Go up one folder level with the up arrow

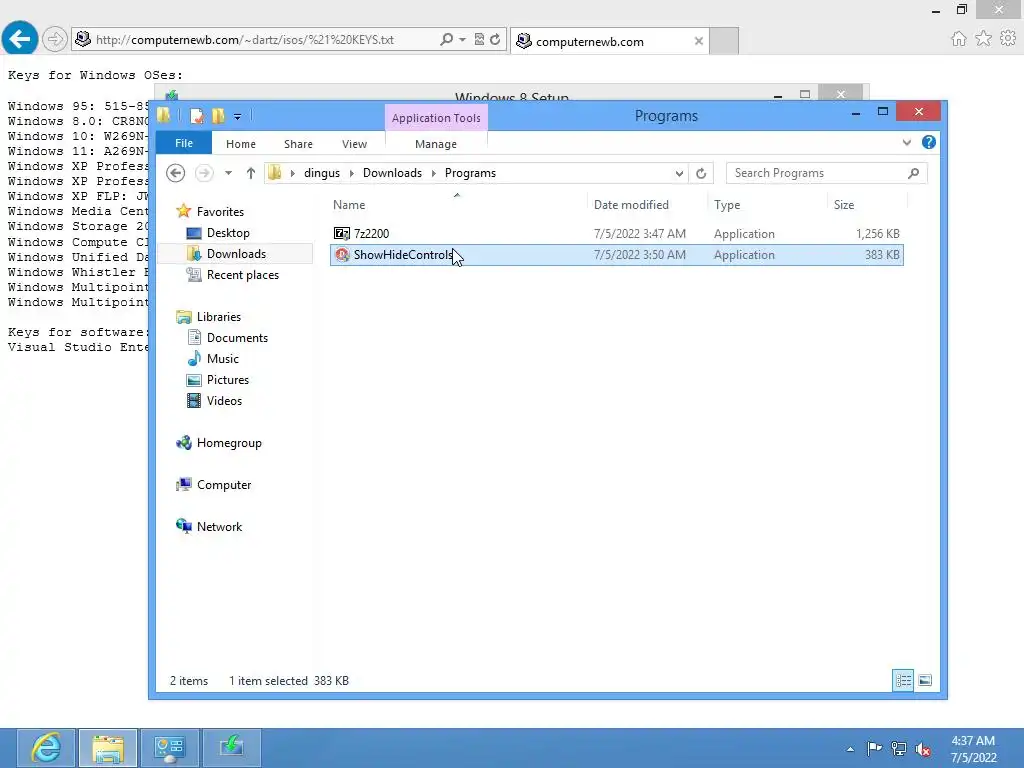[251, 173]
